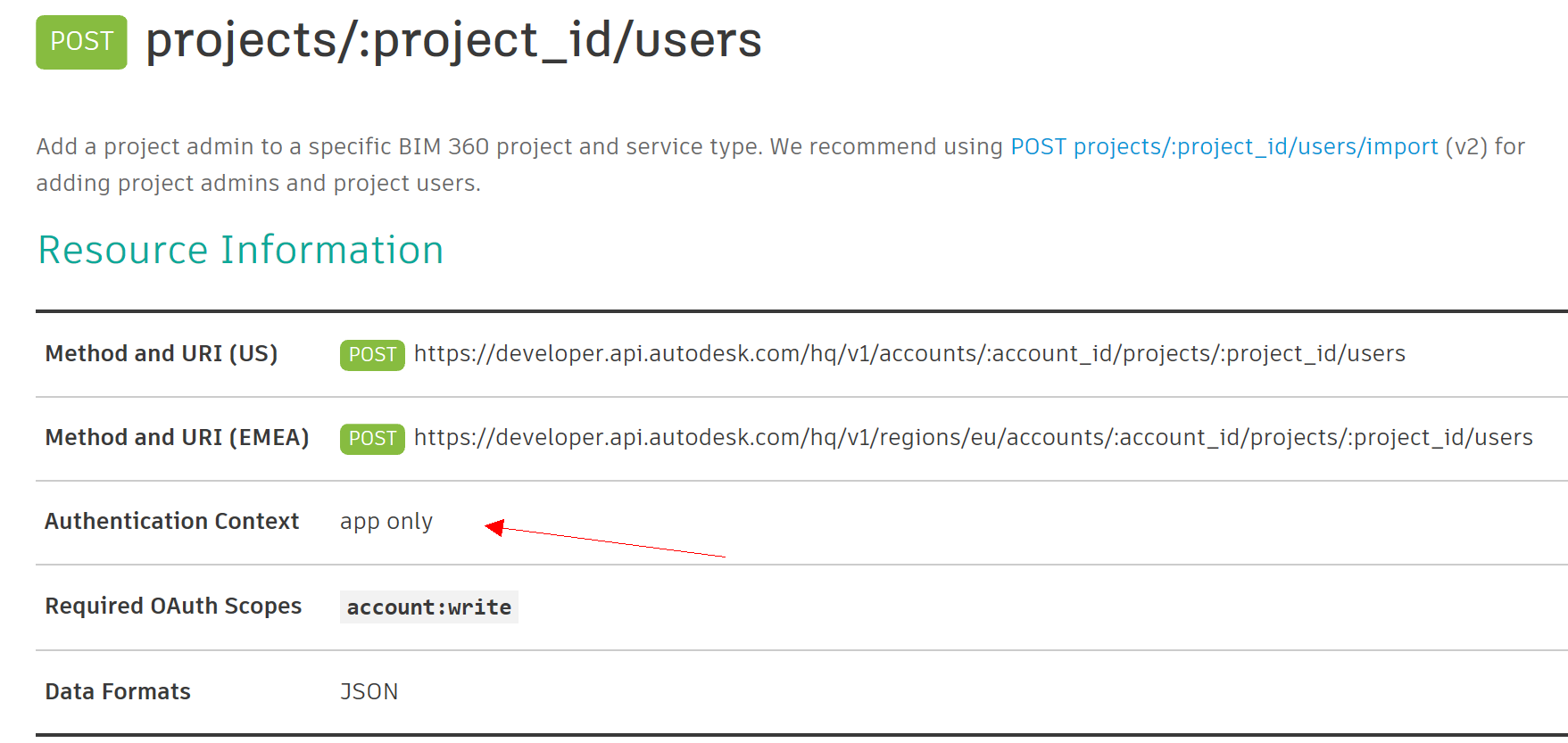Click the POST badge in the EMEA URI row

(x=372, y=439)
